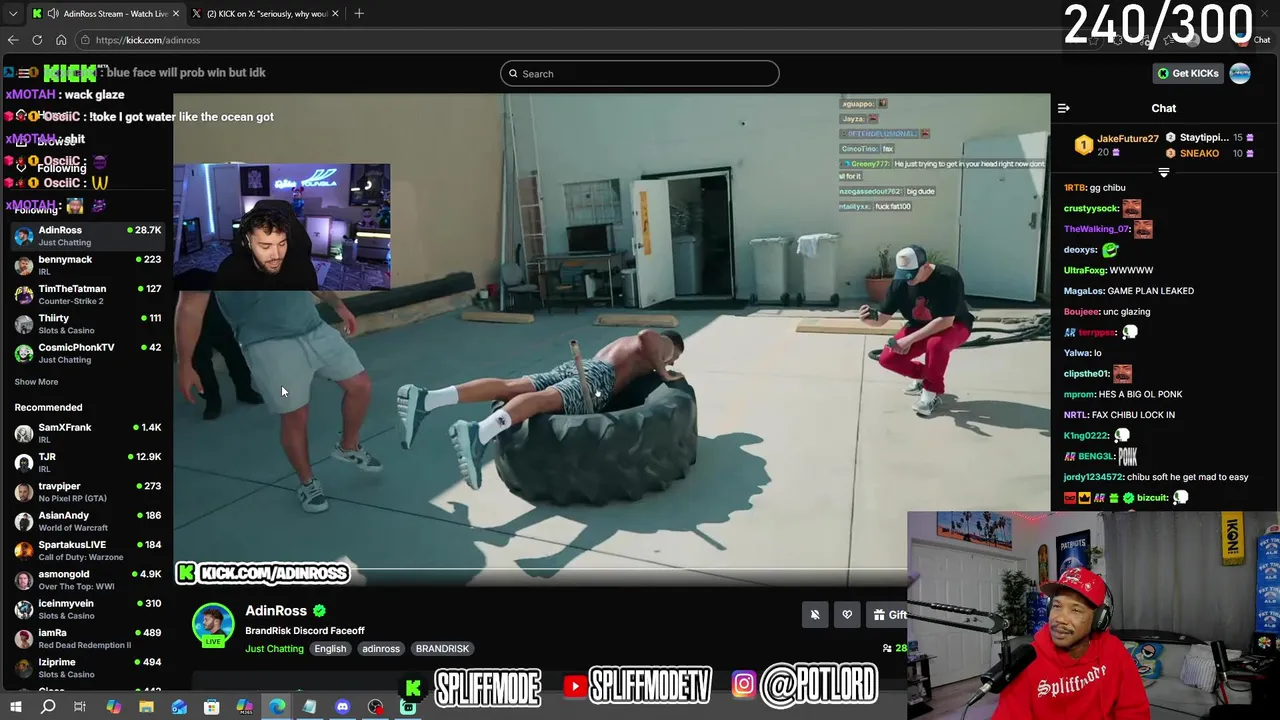Image resolution: width=1280 pixels, height=720 pixels.
Task: Open AsianAndy recommended channel
Action: (x=87, y=521)
